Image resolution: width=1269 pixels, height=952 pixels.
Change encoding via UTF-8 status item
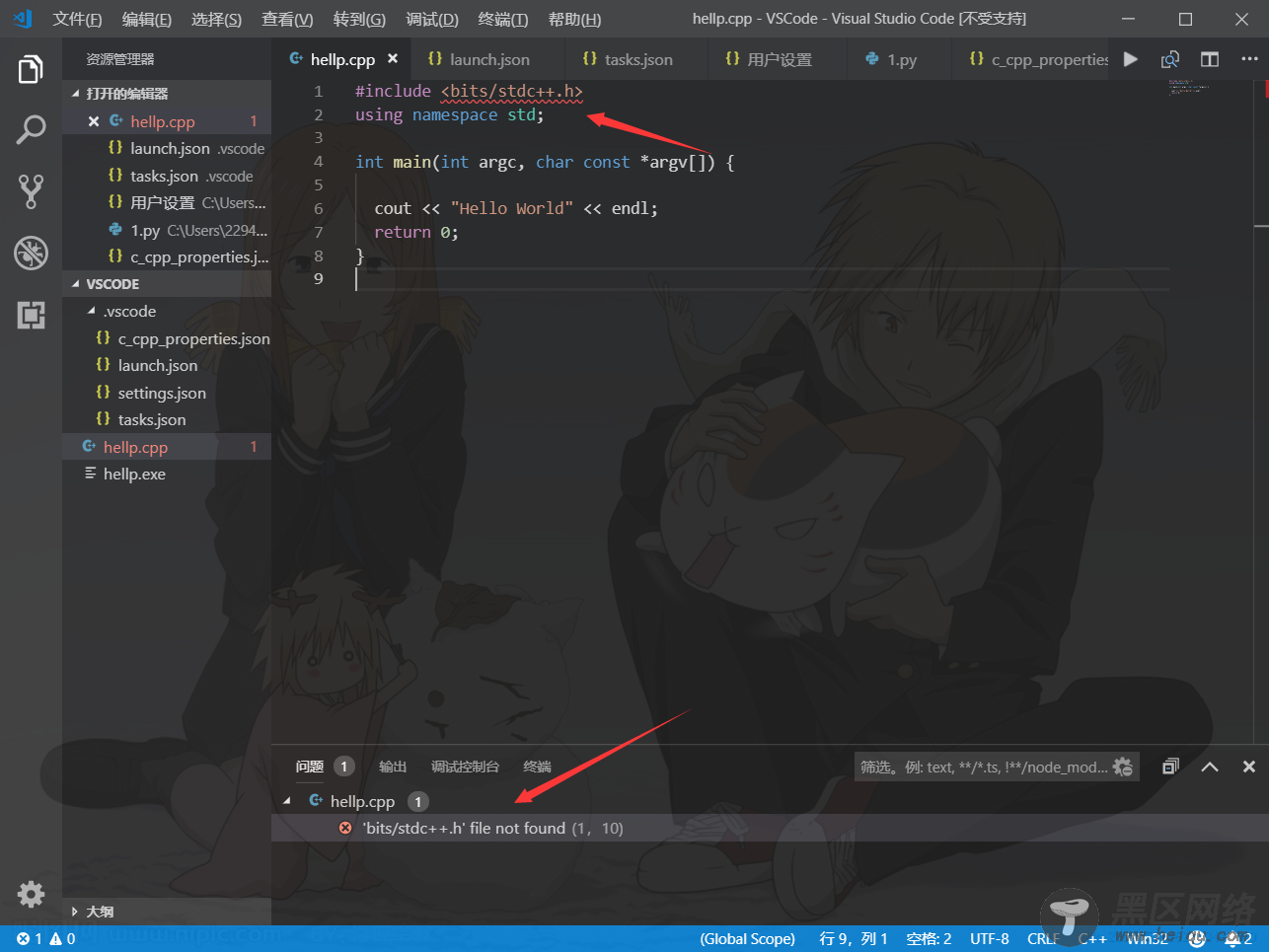click(x=989, y=939)
